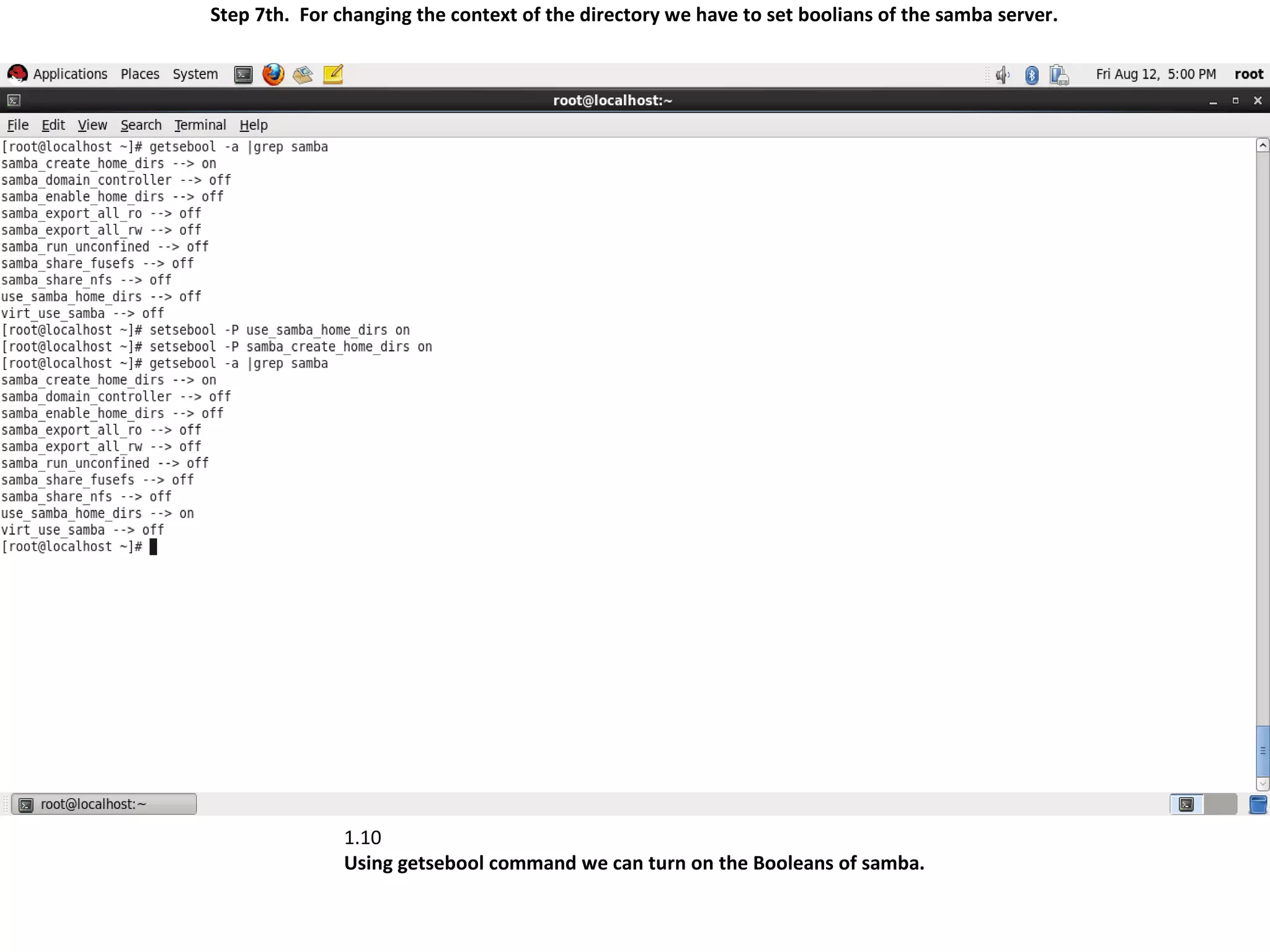The width and height of the screenshot is (1270, 952).
Task: Click the root user label
Action: click(1248, 74)
